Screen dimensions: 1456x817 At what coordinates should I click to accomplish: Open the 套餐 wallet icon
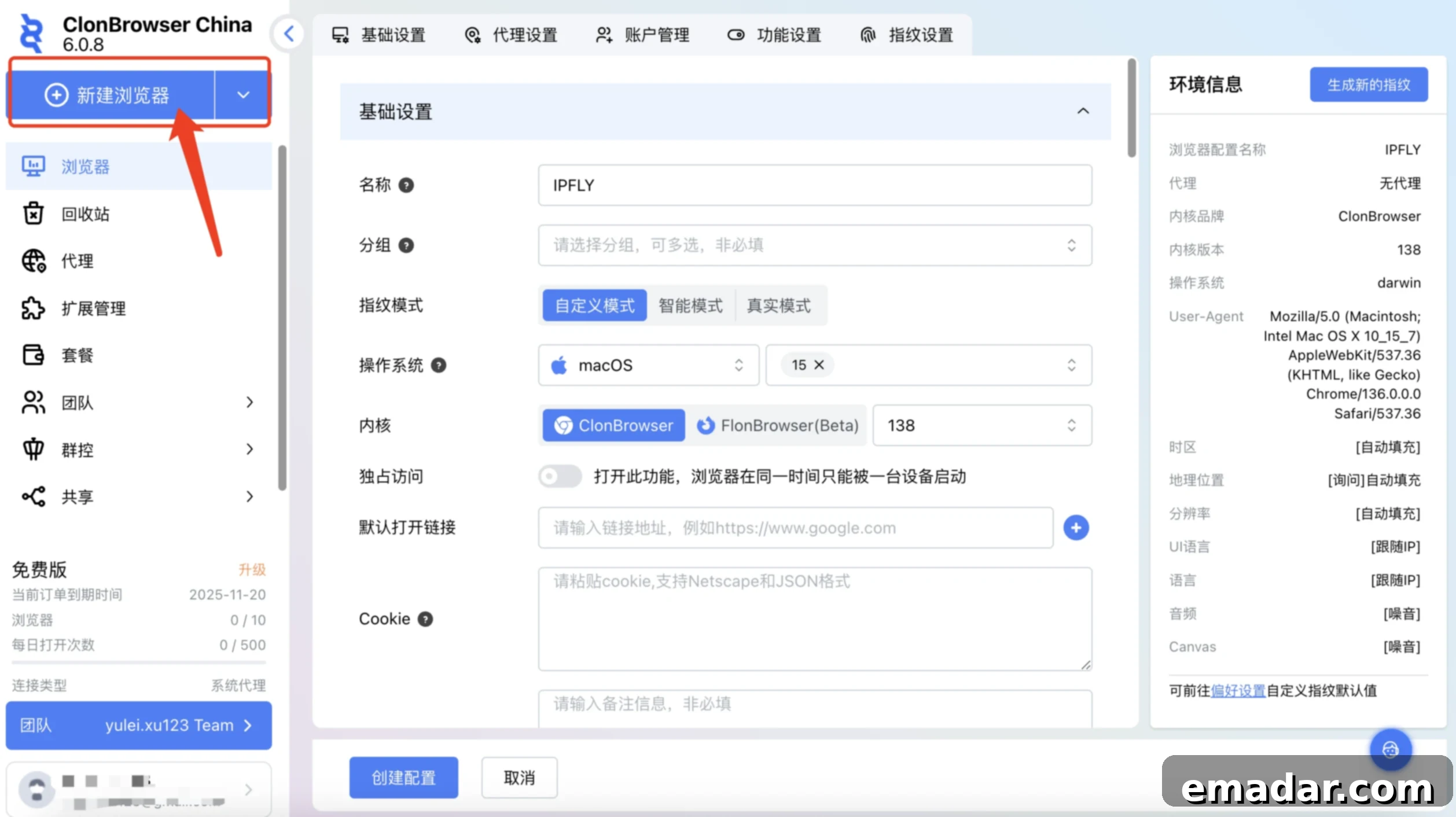pos(33,355)
